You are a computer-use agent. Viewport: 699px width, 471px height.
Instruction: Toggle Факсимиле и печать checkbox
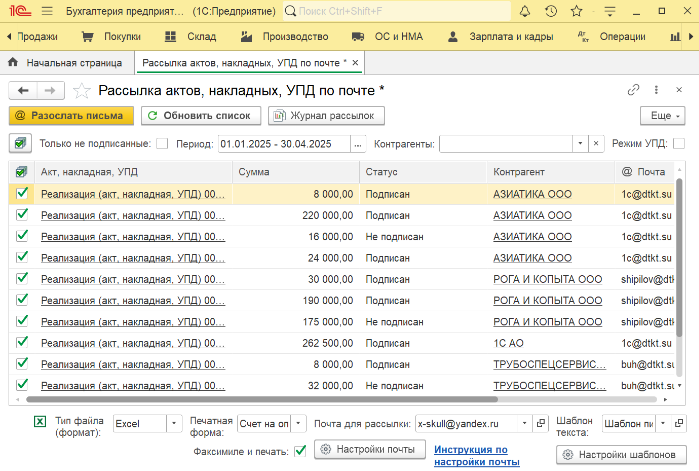pyautogui.click(x=300, y=451)
